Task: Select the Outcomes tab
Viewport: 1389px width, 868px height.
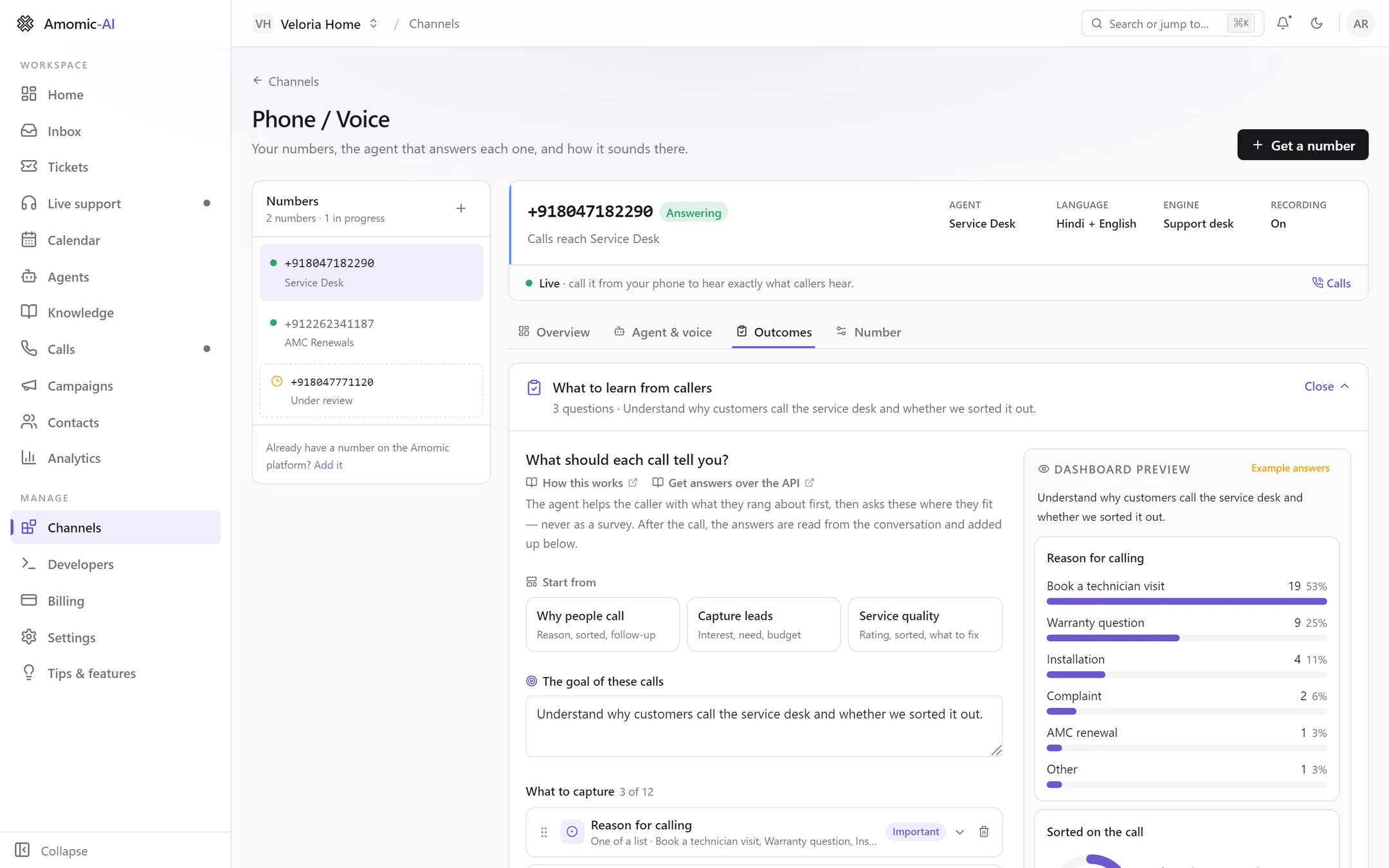Action: coord(774,332)
